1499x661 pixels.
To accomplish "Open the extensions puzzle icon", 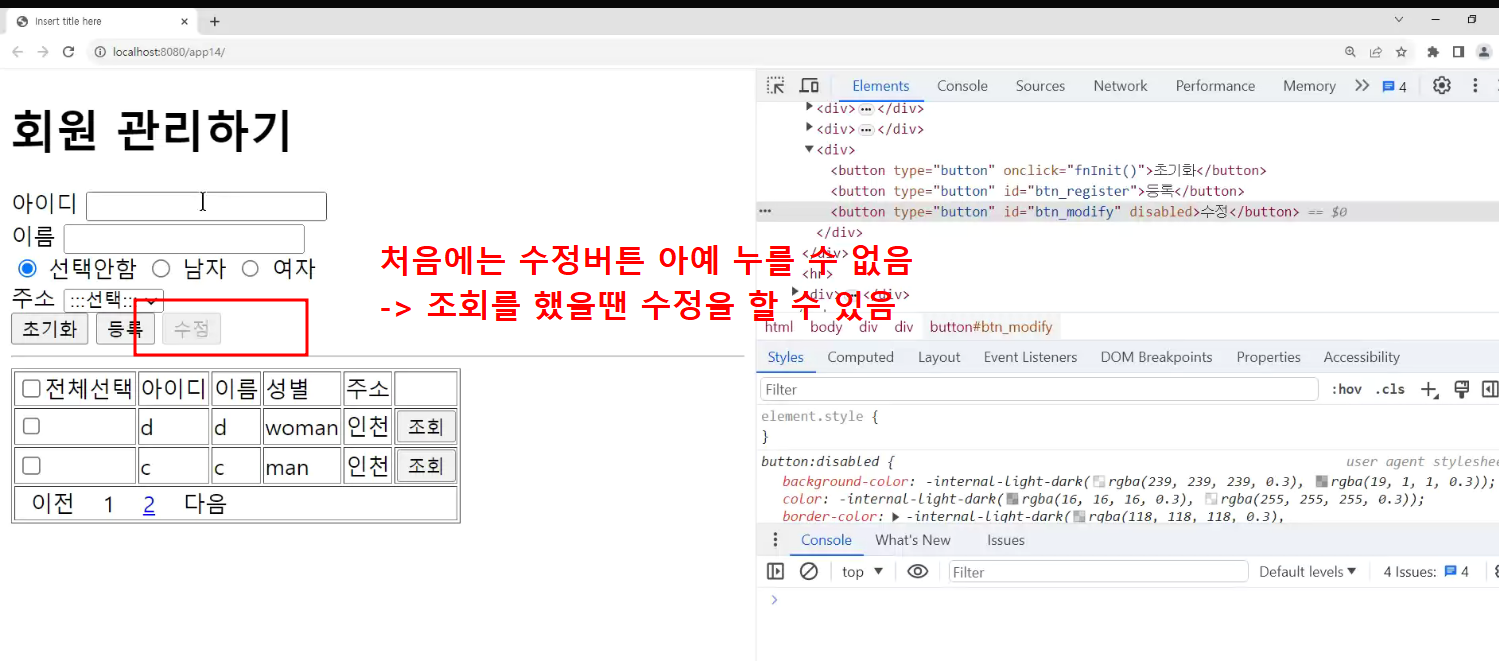I will pos(1433,52).
